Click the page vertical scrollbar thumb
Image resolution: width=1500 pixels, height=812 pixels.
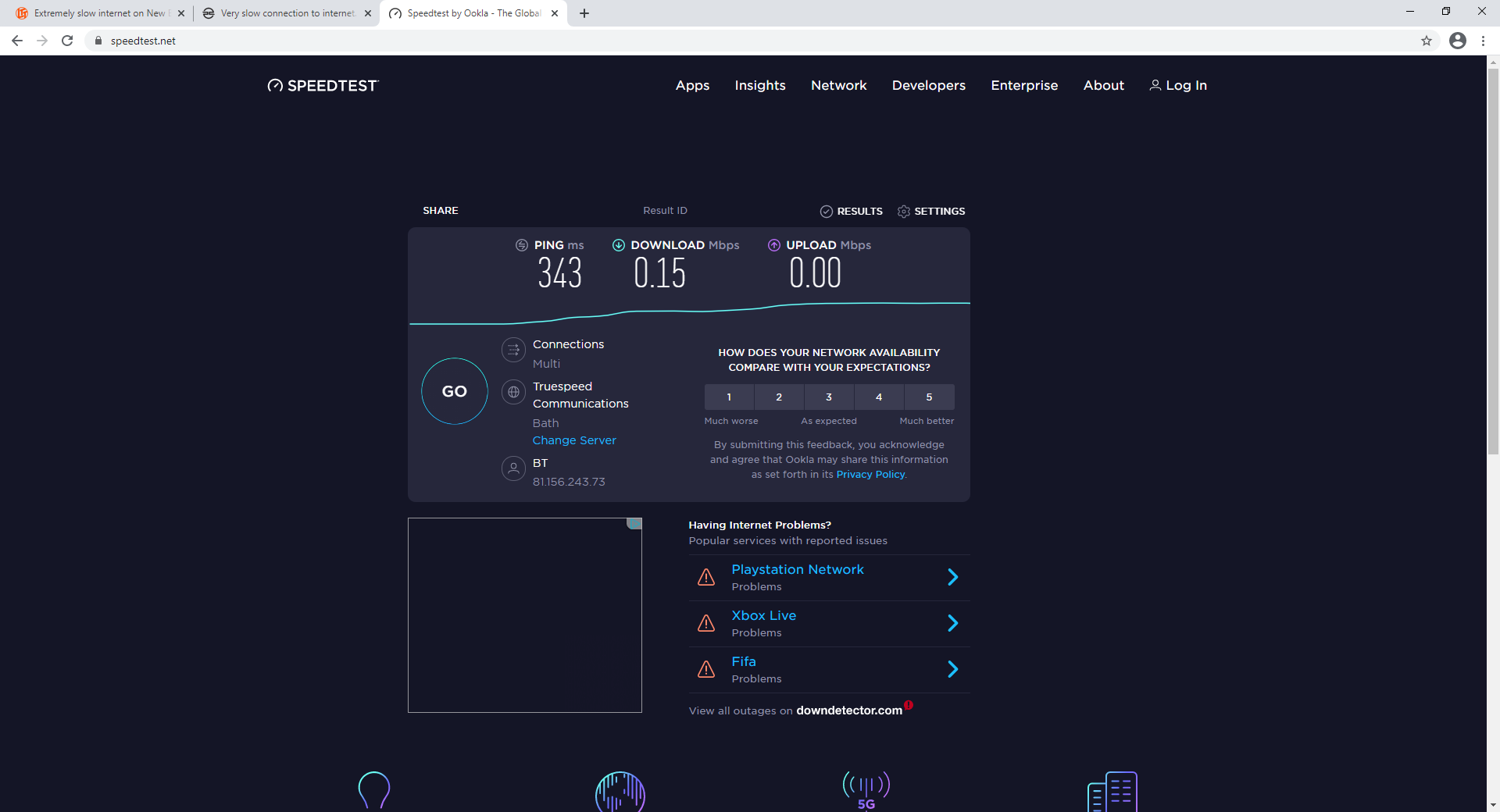point(1493,261)
